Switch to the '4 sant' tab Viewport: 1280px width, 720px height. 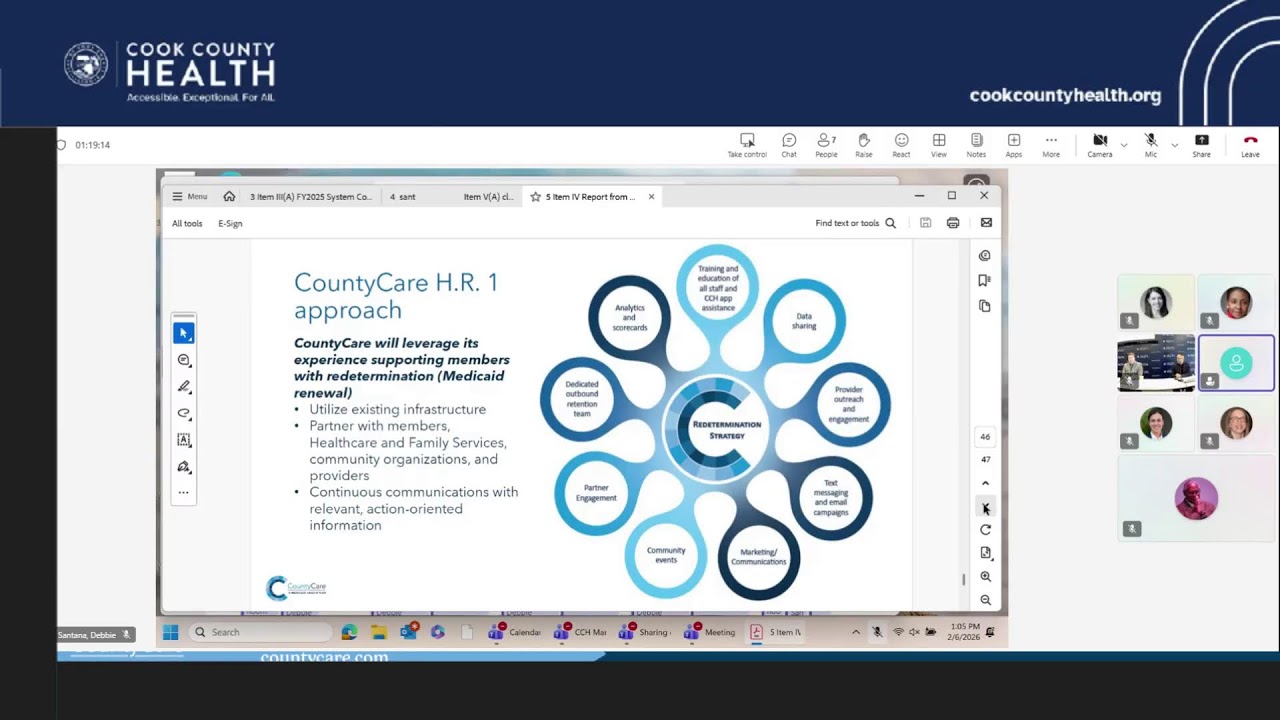click(403, 197)
